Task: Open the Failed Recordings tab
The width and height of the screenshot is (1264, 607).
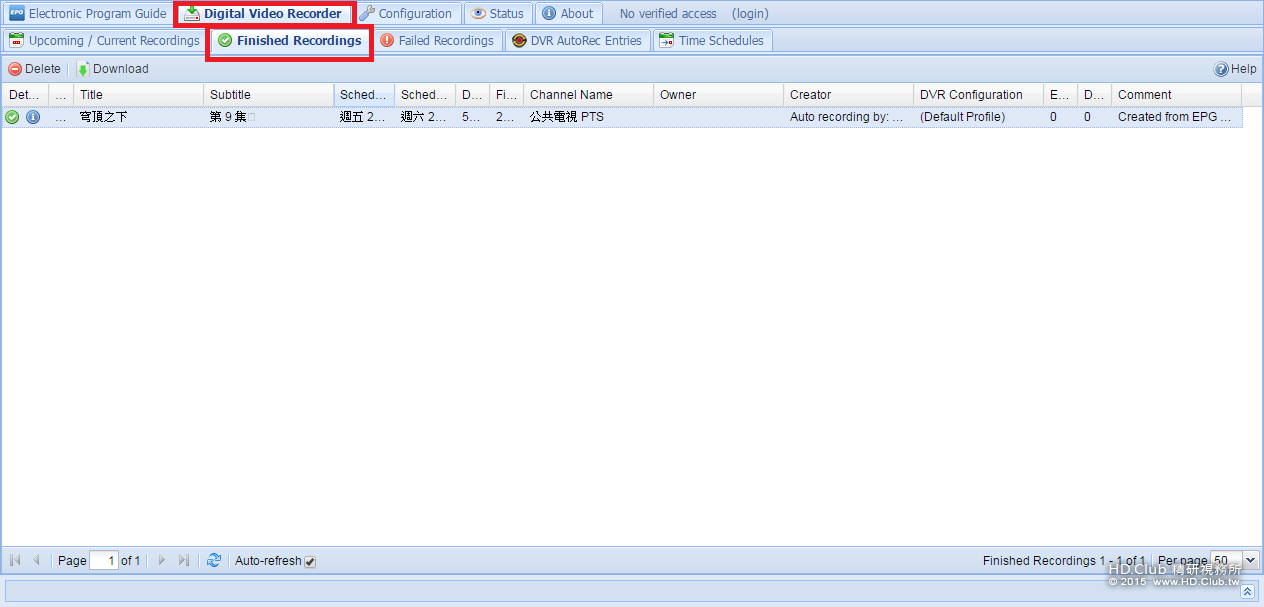Action: point(437,41)
